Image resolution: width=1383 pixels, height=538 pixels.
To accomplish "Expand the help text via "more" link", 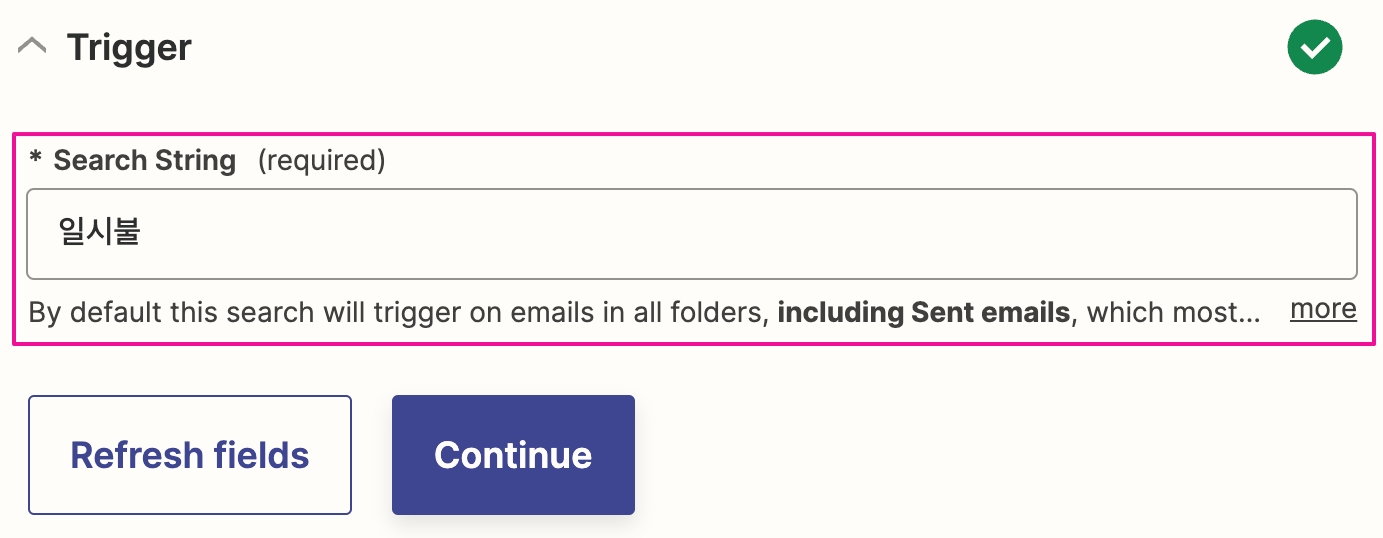I will [x=1323, y=309].
